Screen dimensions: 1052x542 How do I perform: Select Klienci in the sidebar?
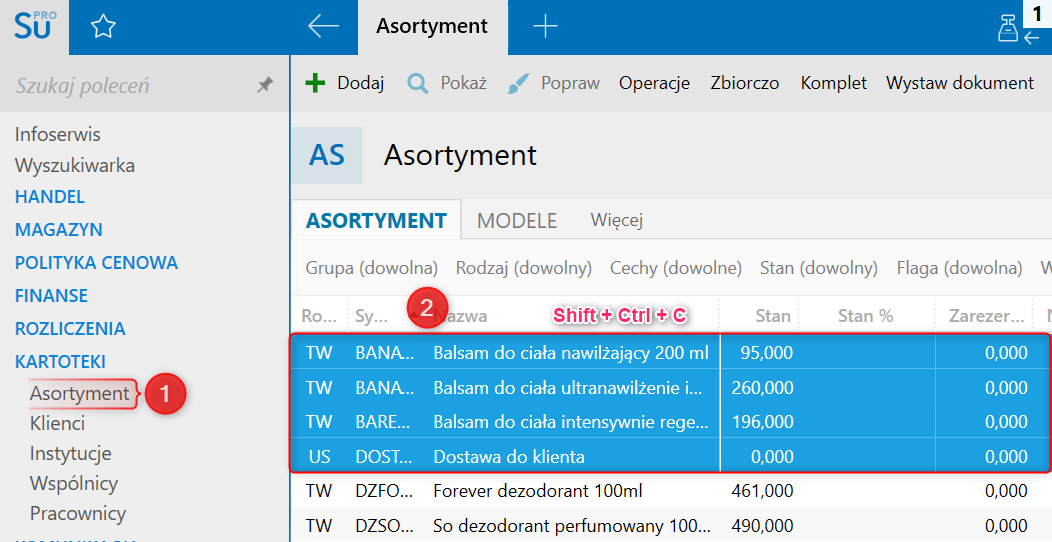click(57, 423)
